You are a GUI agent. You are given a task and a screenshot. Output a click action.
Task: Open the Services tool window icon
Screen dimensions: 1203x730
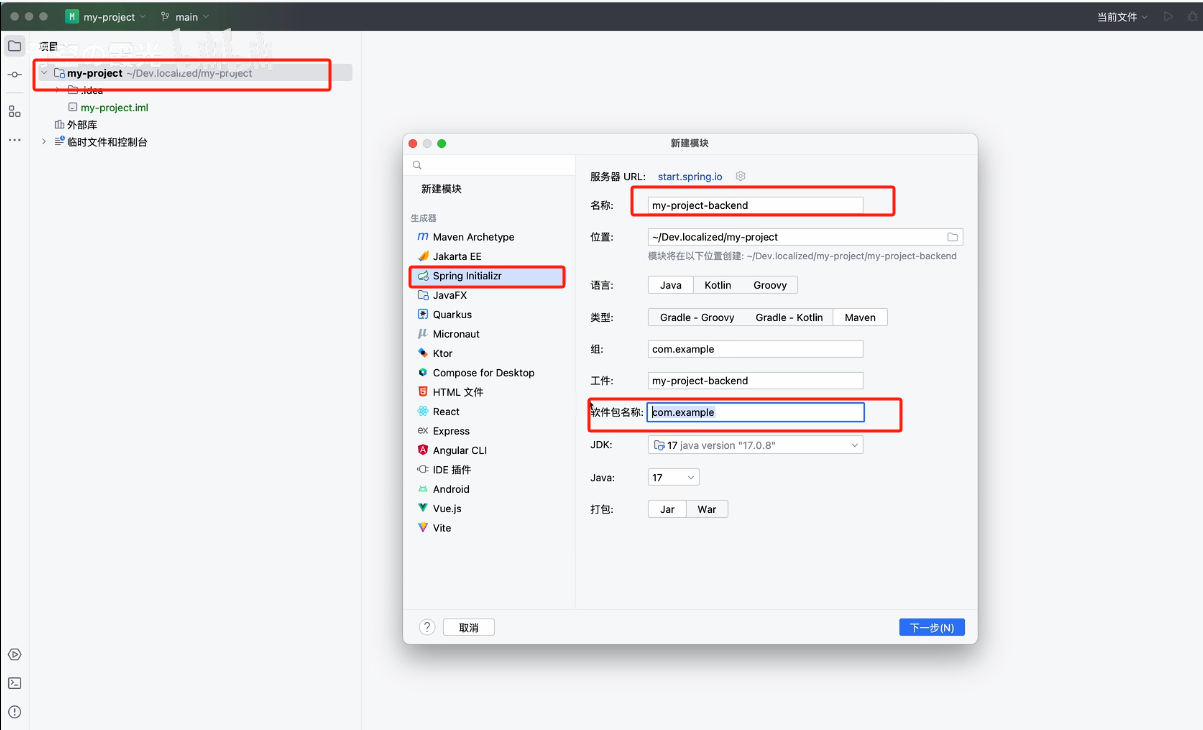point(14,654)
